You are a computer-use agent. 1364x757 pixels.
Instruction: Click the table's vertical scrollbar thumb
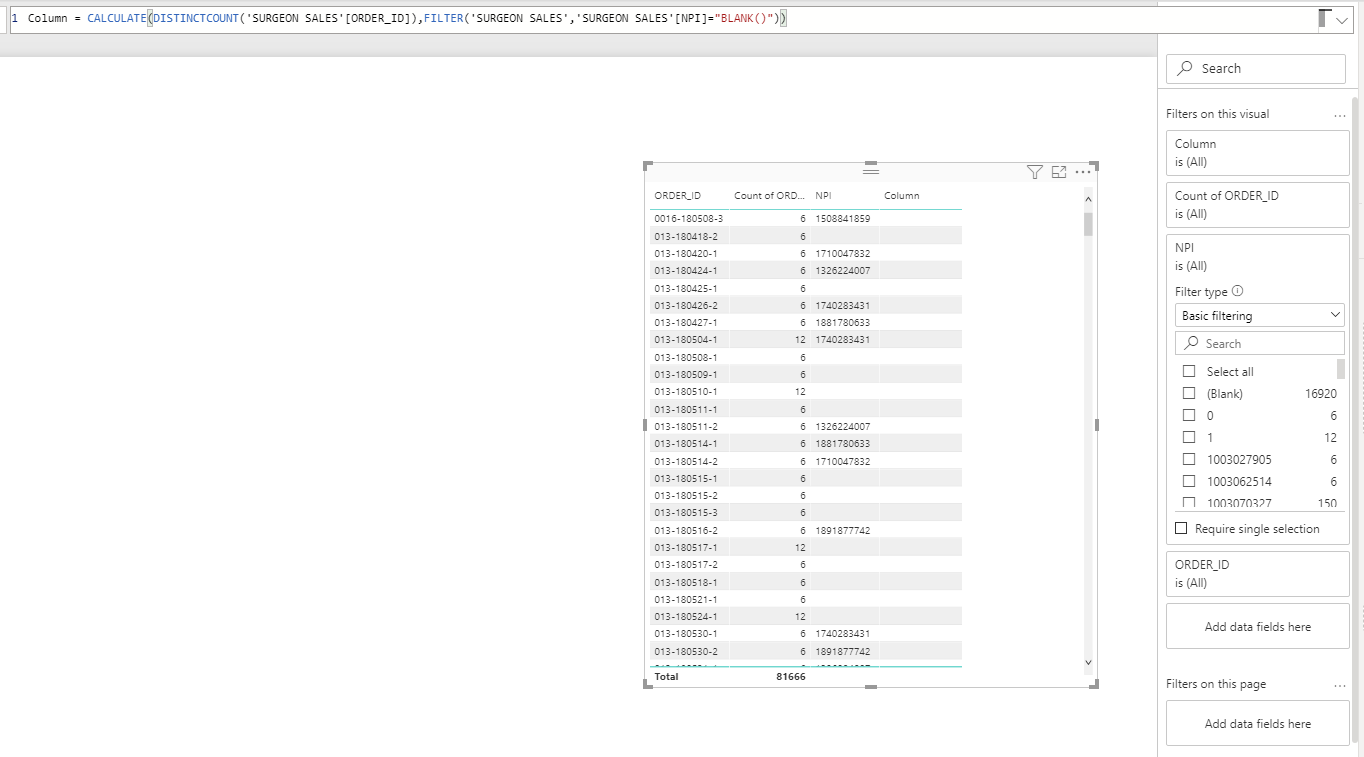(1089, 224)
